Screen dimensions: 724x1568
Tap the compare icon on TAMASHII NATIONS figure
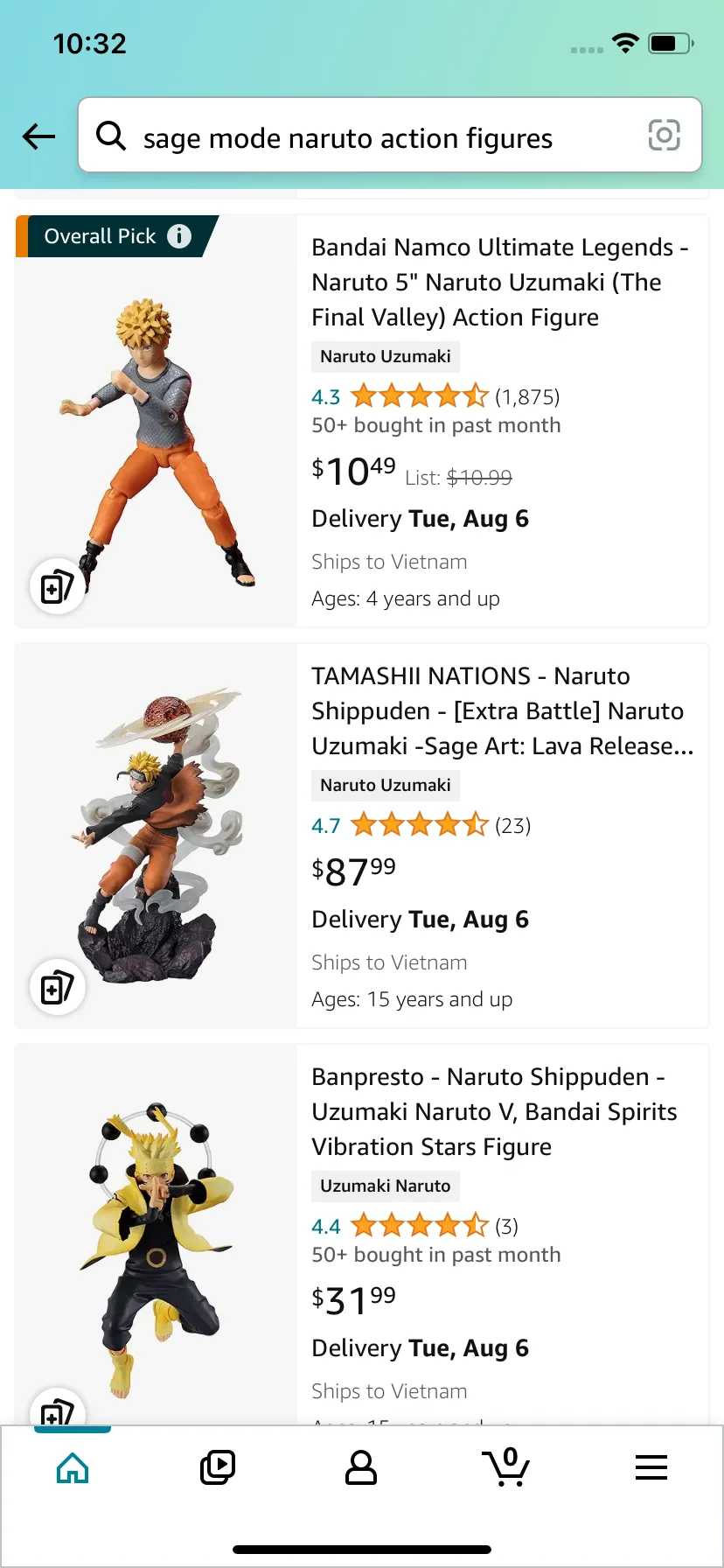coord(57,987)
